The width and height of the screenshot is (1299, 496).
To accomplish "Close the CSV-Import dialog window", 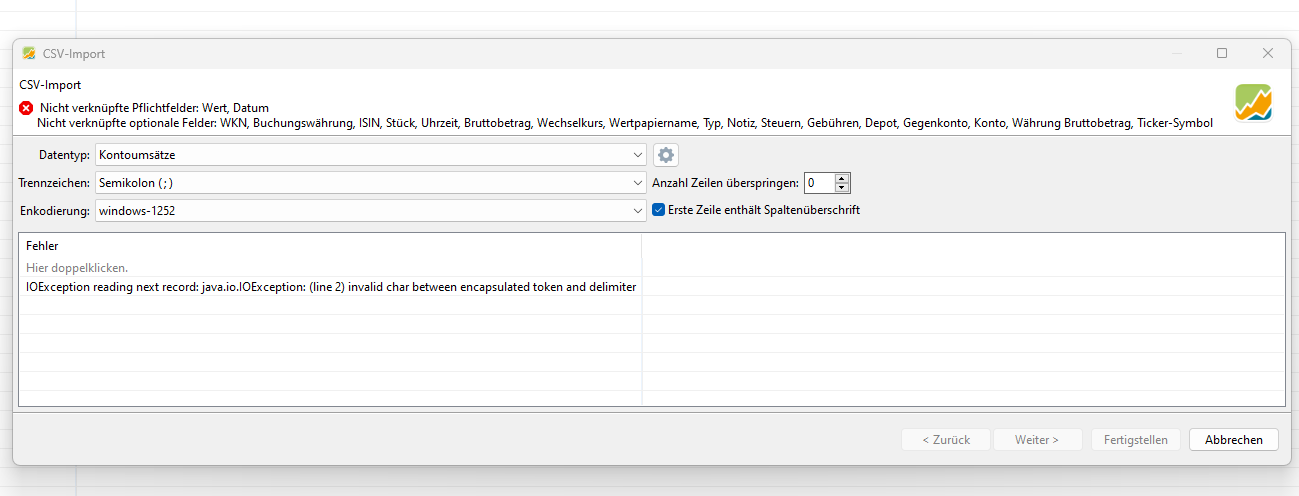I will [x=1267, y=54].
